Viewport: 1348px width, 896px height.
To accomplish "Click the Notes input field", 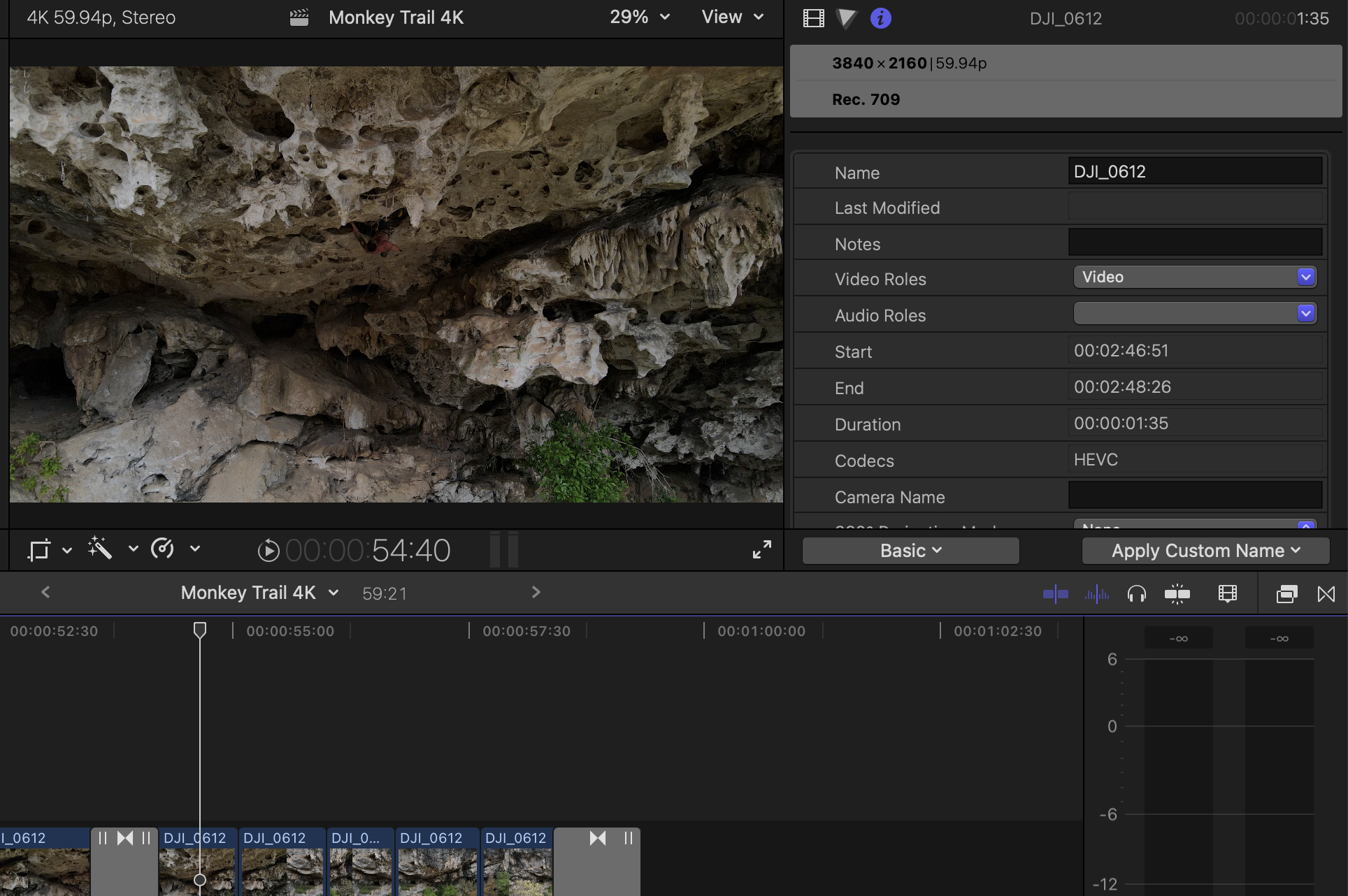I will [1195, 243].
